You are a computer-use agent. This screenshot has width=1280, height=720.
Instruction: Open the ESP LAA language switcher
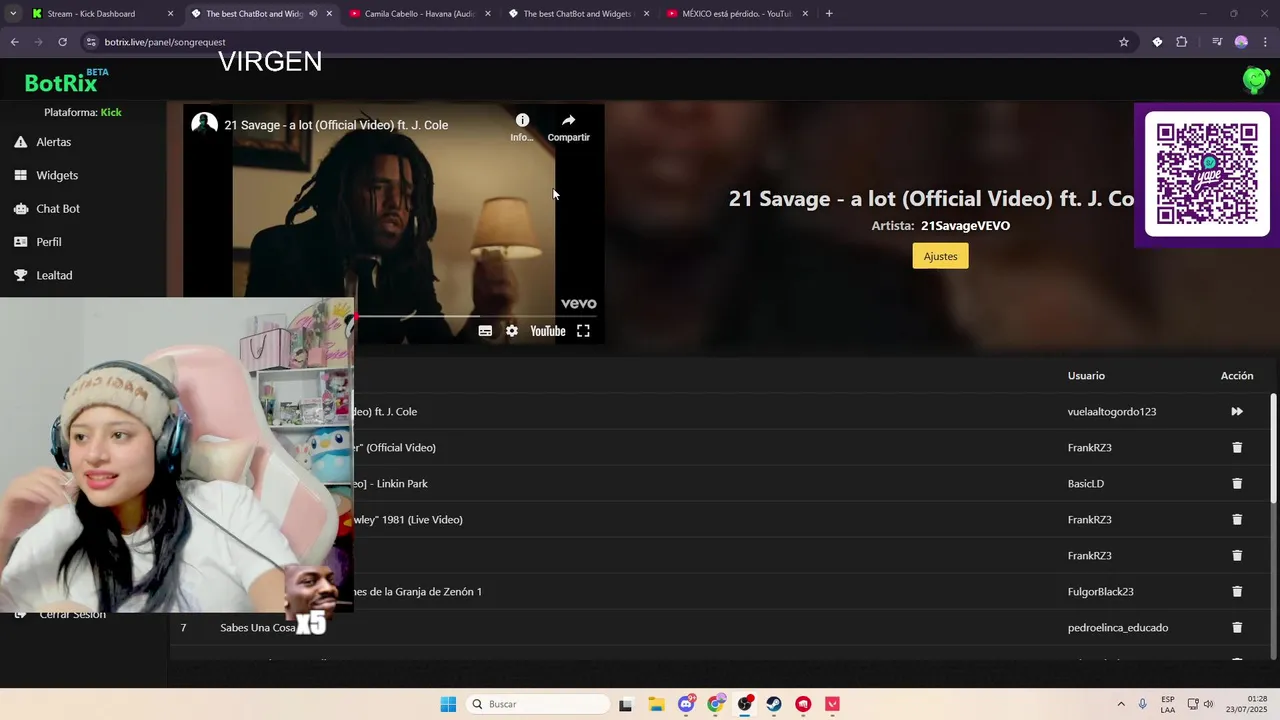pyautogui.click(x=1168, y=704)
